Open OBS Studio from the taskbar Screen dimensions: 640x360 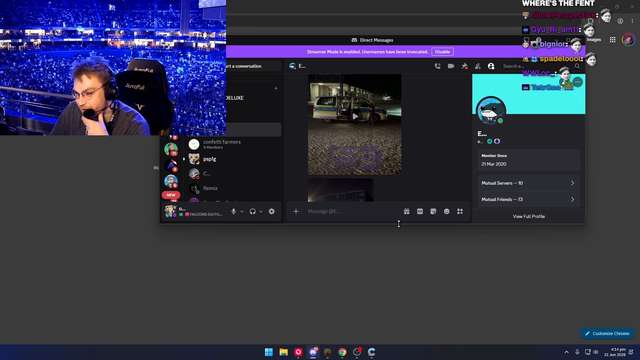(x=357, y=352)
